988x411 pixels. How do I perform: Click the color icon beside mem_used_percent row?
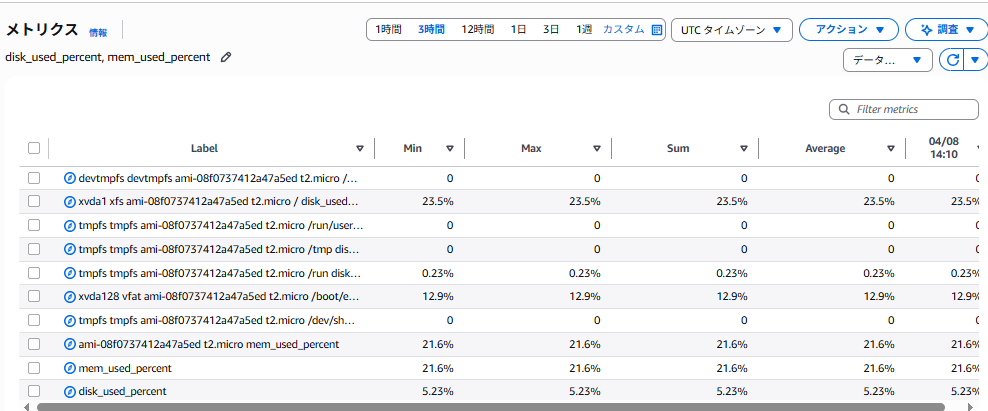click(70, 368)
